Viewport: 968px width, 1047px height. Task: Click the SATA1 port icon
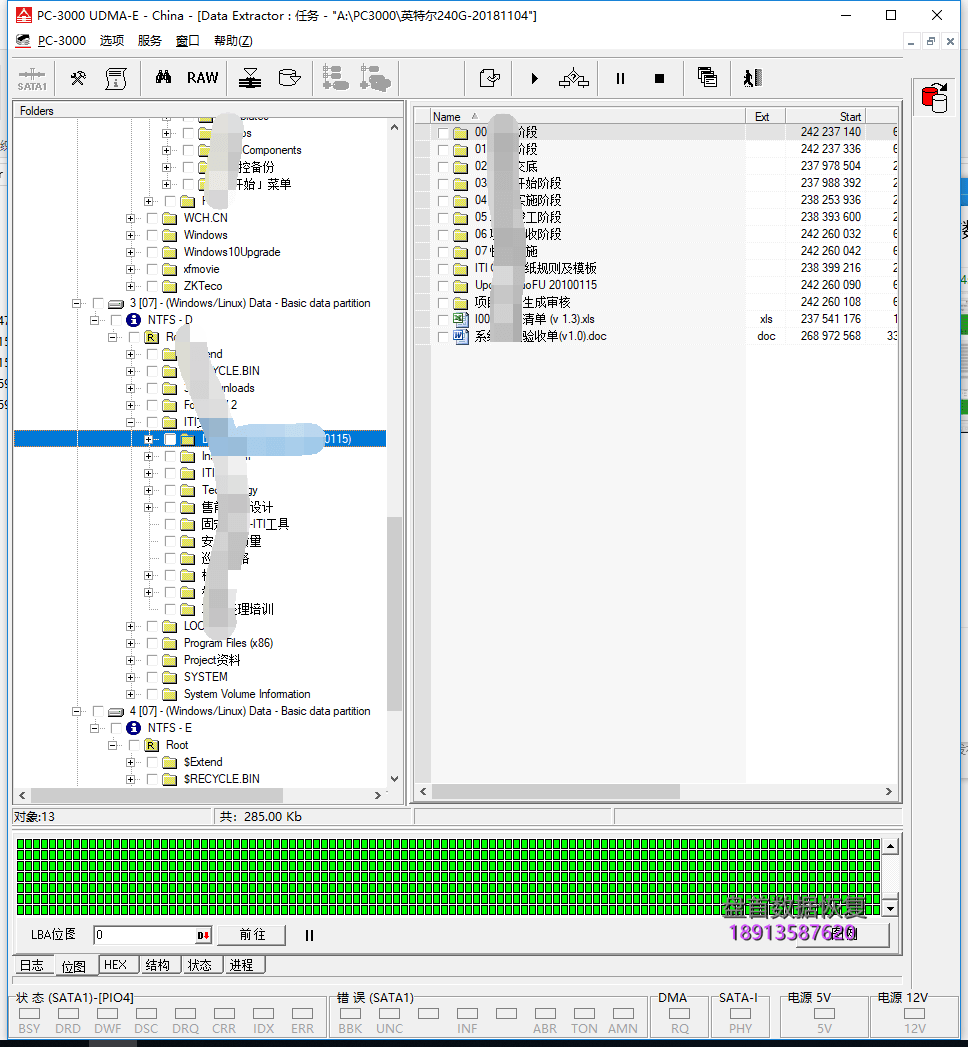coord(32,79)
